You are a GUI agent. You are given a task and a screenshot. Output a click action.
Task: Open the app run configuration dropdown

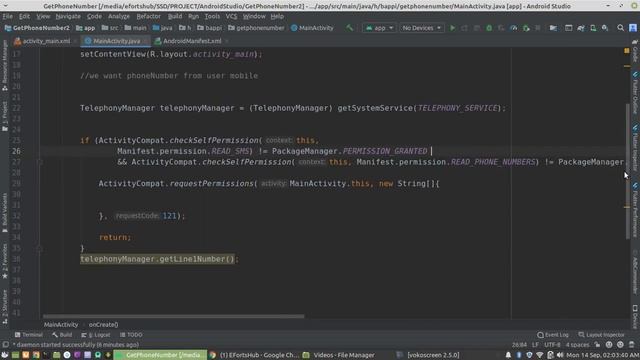coord(379,28)
